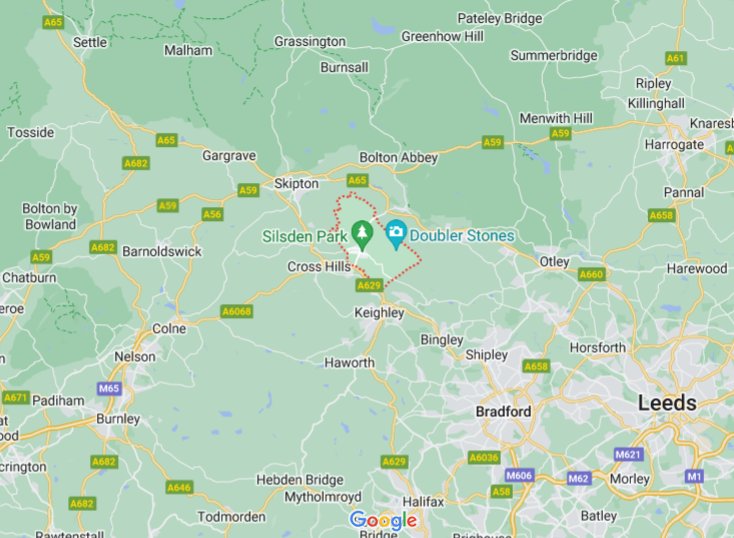Click the A6068 road shield

237,311
